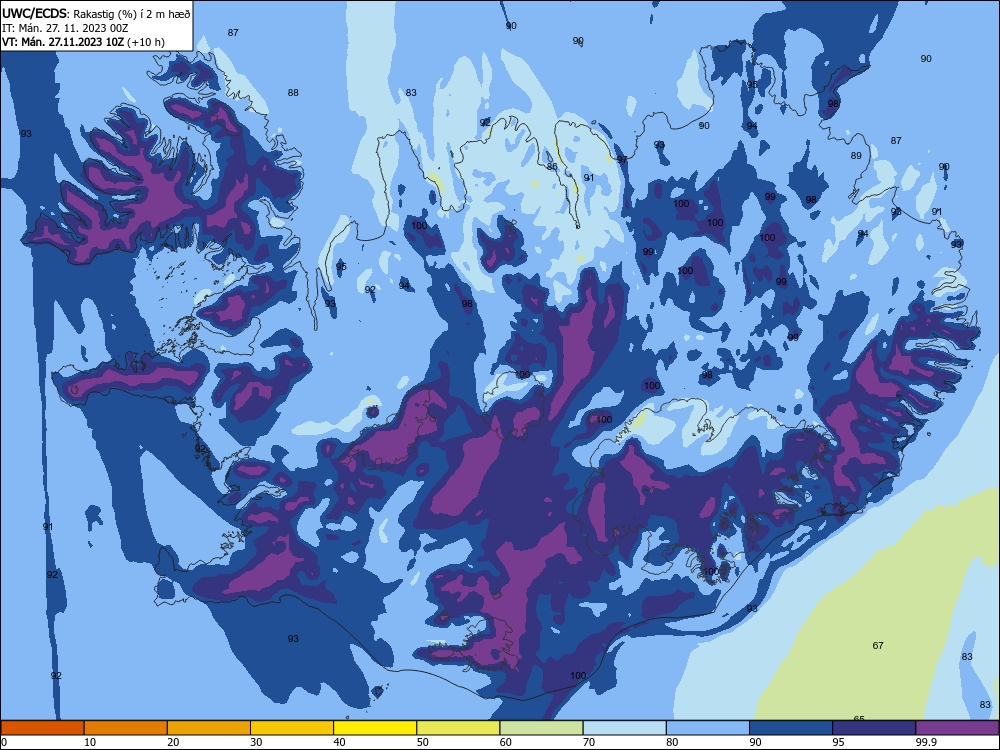Pick the purple above-99.9 legend swatch
Viewport: 1000px width, 750px height.
[958, 728]
